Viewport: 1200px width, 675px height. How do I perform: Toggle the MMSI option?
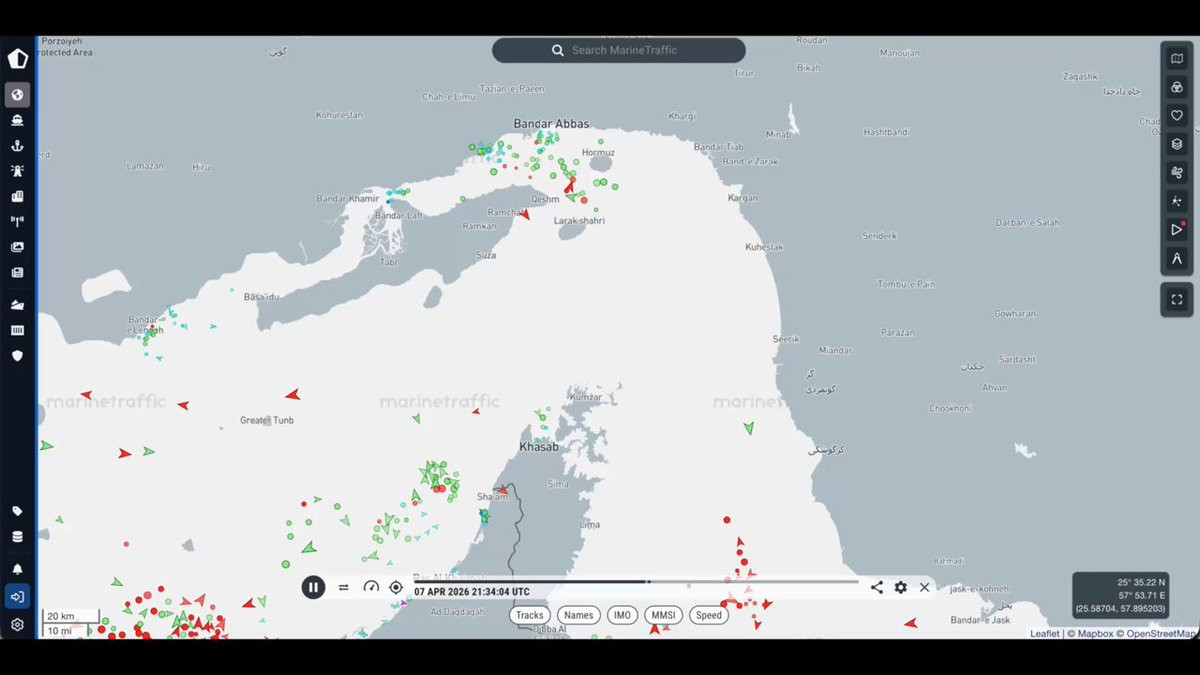[x=663, y=615]
